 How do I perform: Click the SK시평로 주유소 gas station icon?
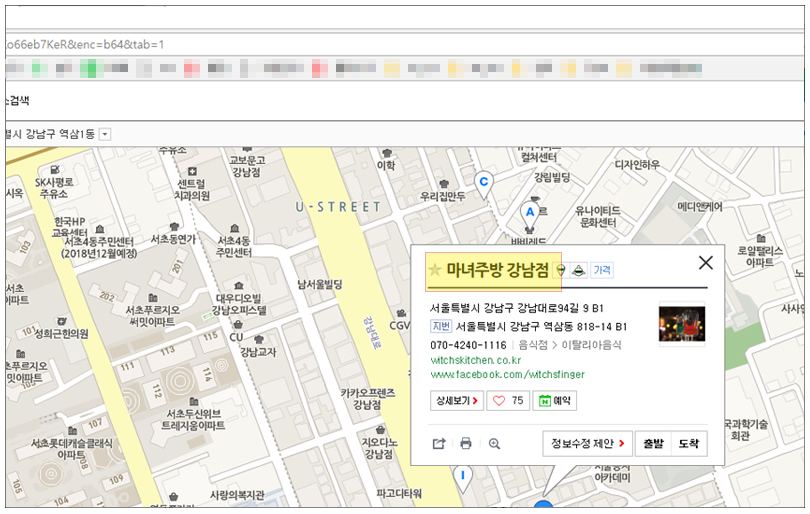click(55, 169)
